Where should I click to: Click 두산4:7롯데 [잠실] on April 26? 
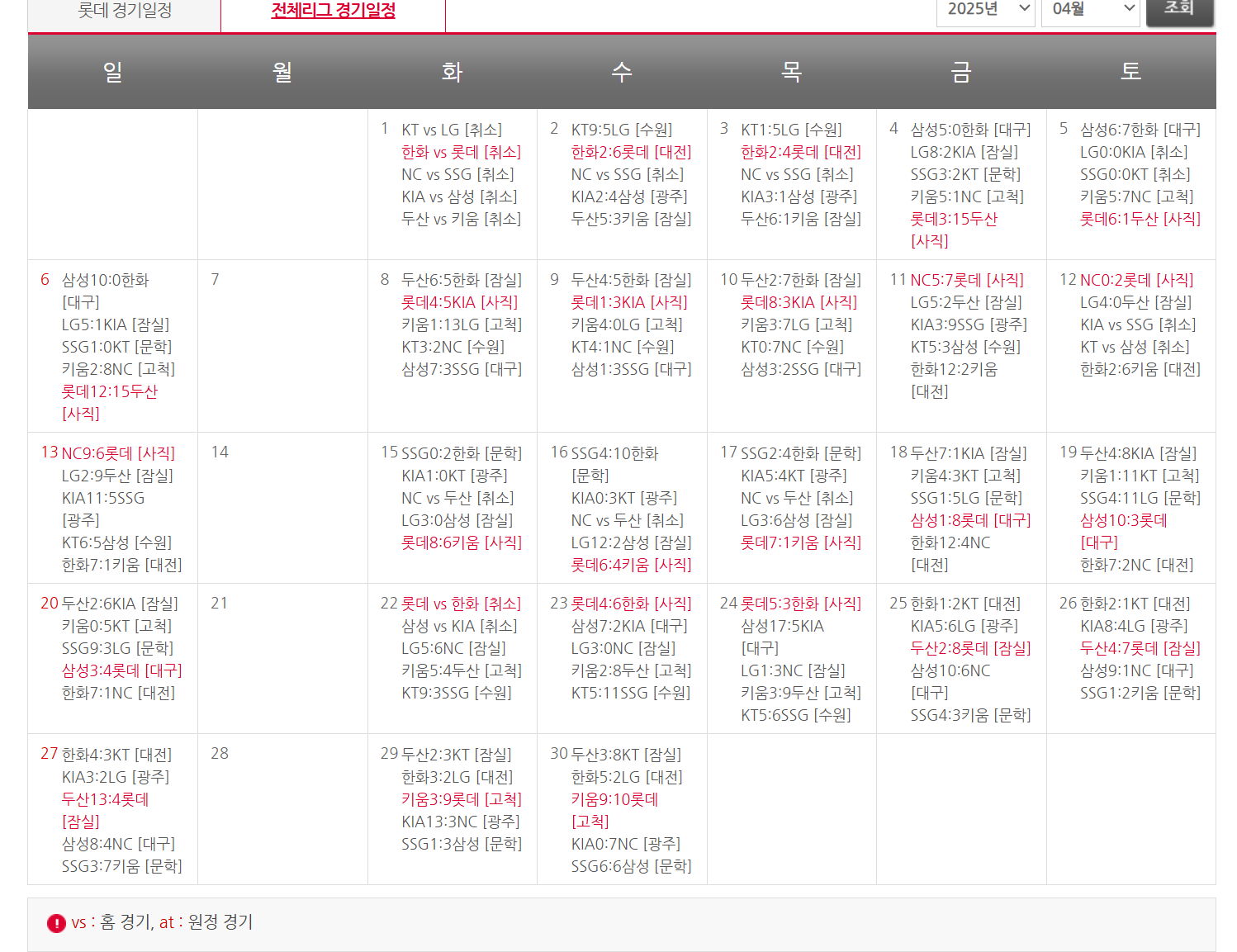pyautogui.click(x=1140, y=648)
